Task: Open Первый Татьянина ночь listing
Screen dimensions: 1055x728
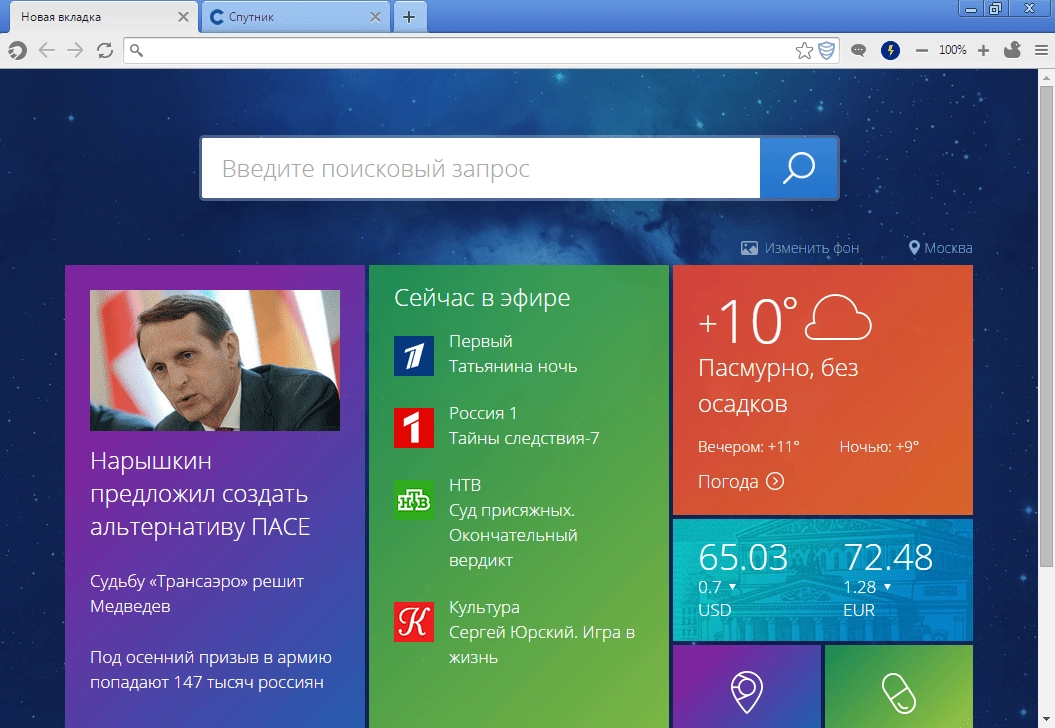Action: 513,354
